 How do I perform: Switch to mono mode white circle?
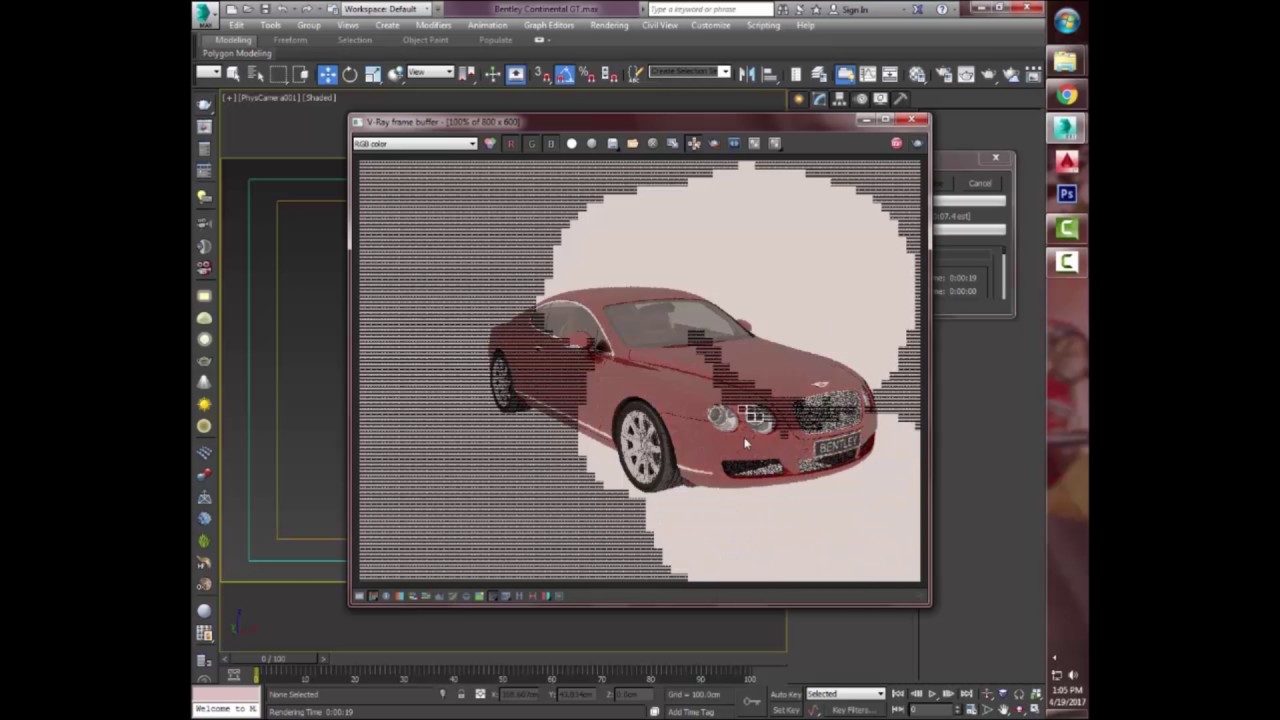(571, 144)
